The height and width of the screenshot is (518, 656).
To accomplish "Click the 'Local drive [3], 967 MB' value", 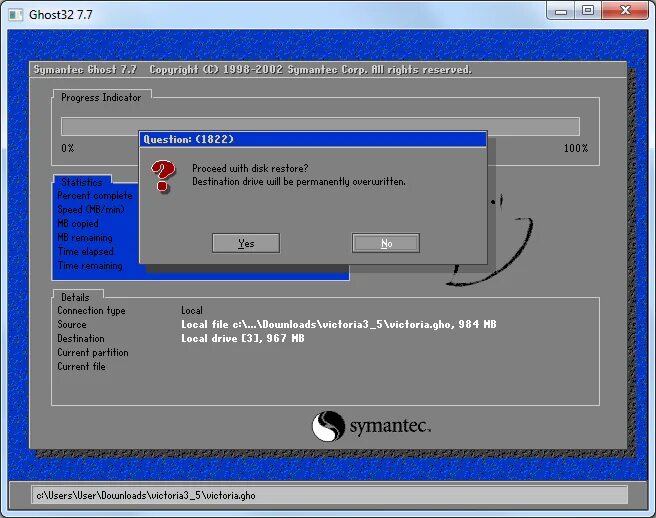I will pyautogui.click(x=243, y=338).
